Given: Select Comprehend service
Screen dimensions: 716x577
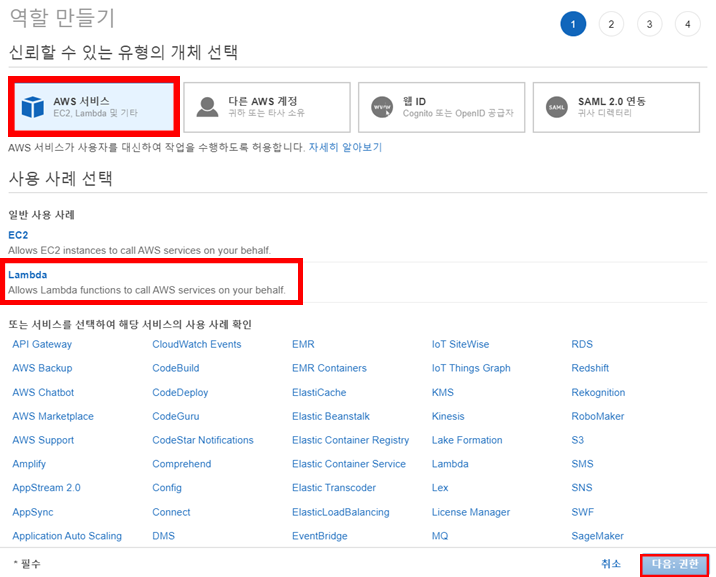Looking at the screenshot, I should point(182,464).
